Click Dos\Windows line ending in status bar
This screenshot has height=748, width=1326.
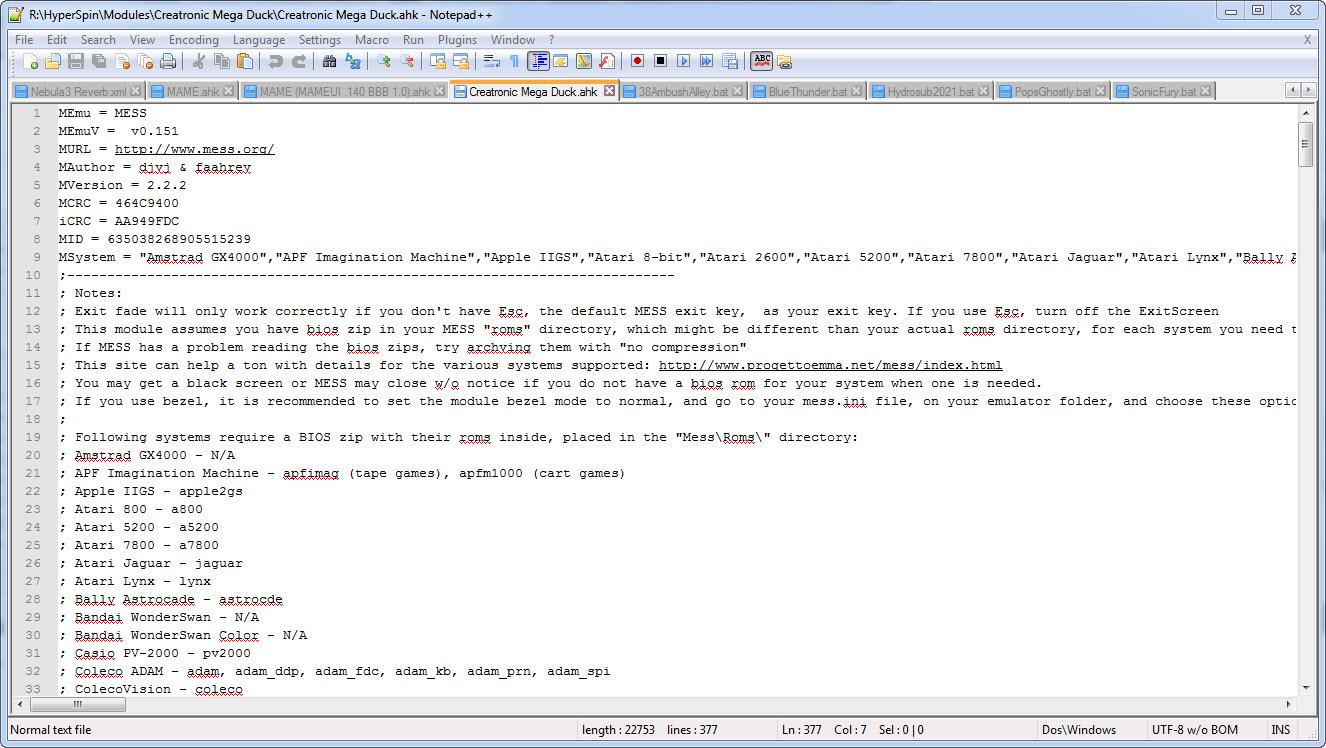click(x=1079, y=730)
